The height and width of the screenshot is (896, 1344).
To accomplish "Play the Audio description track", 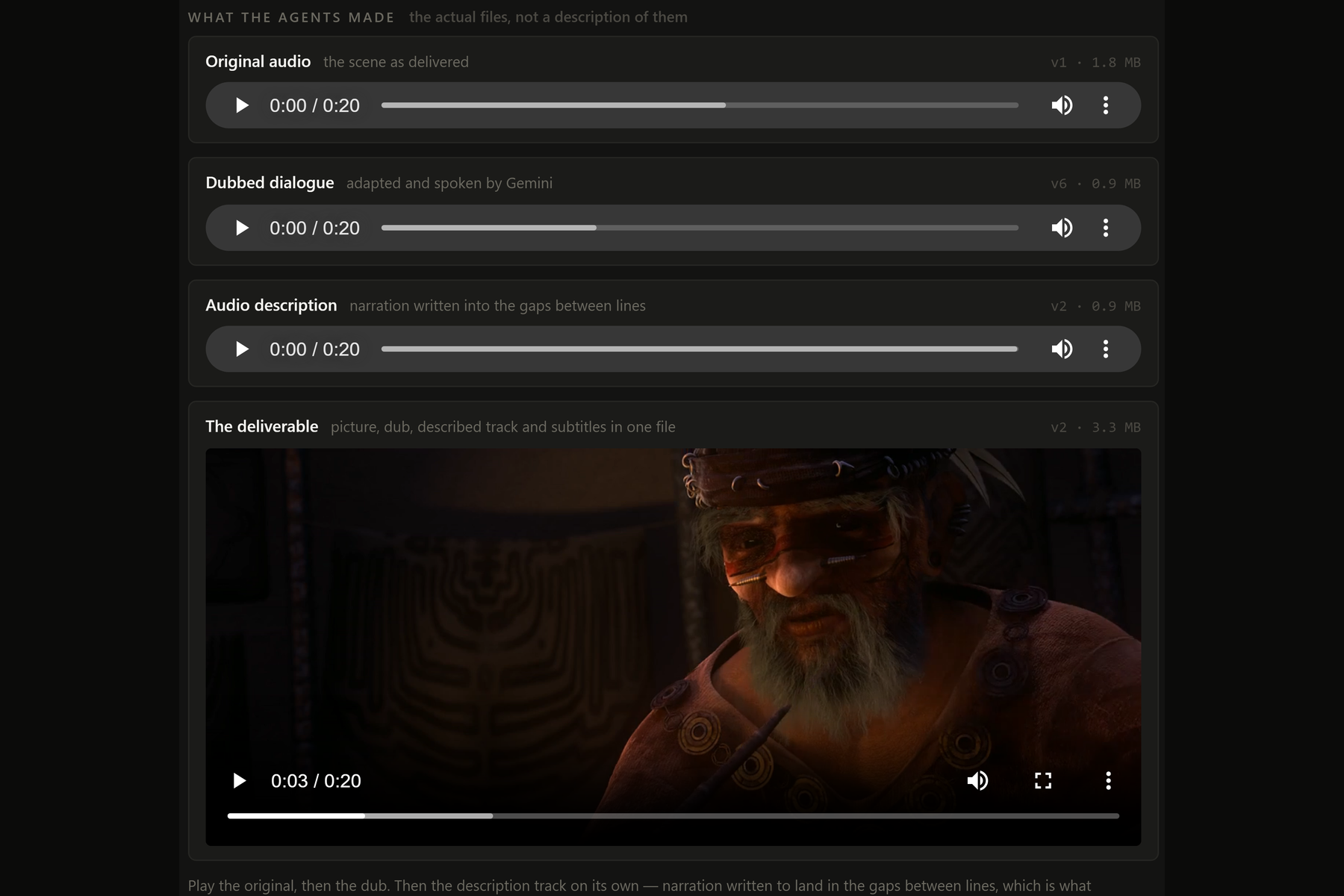I will pos(241,349).
